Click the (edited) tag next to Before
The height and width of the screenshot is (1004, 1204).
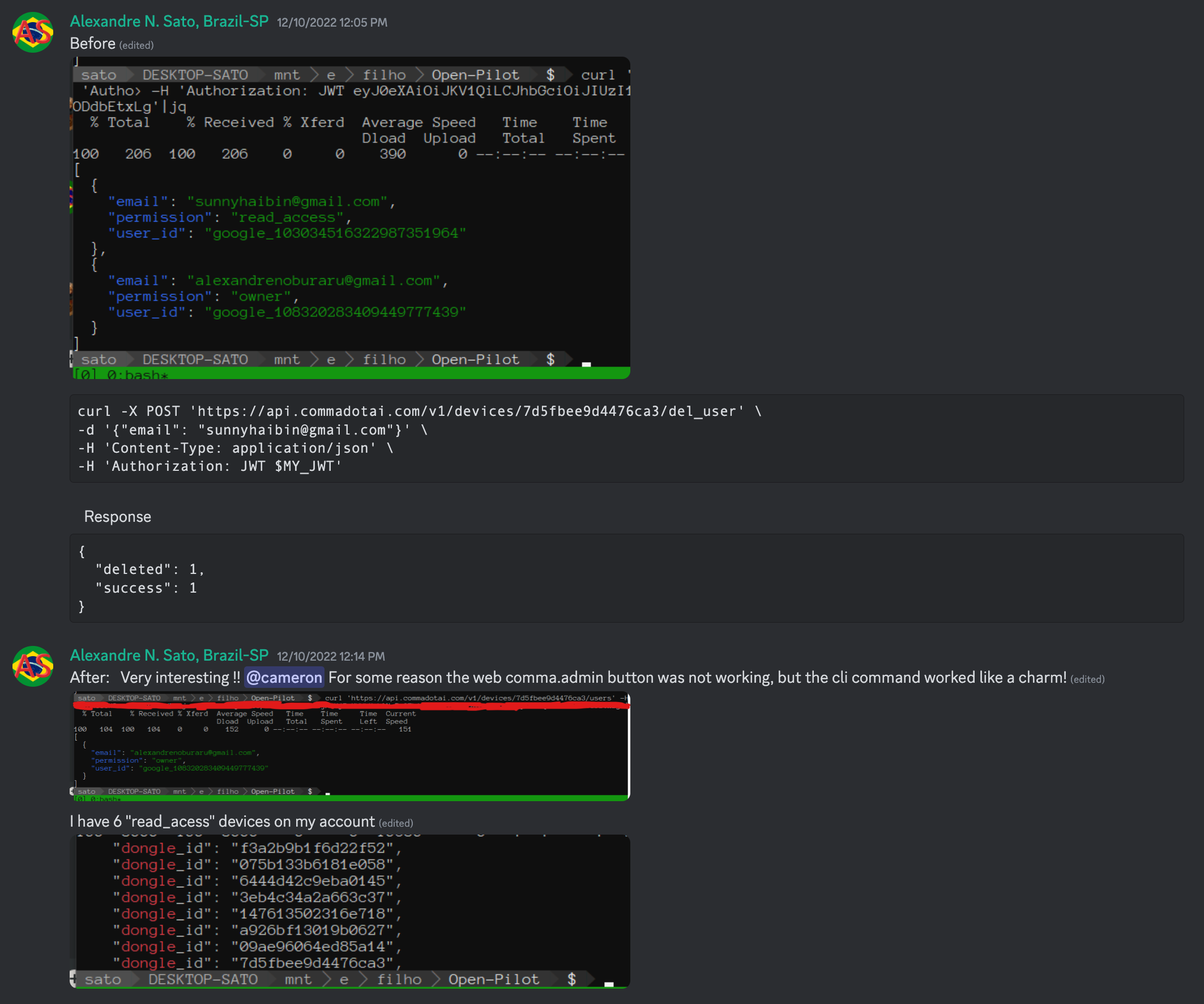point(136,45)
